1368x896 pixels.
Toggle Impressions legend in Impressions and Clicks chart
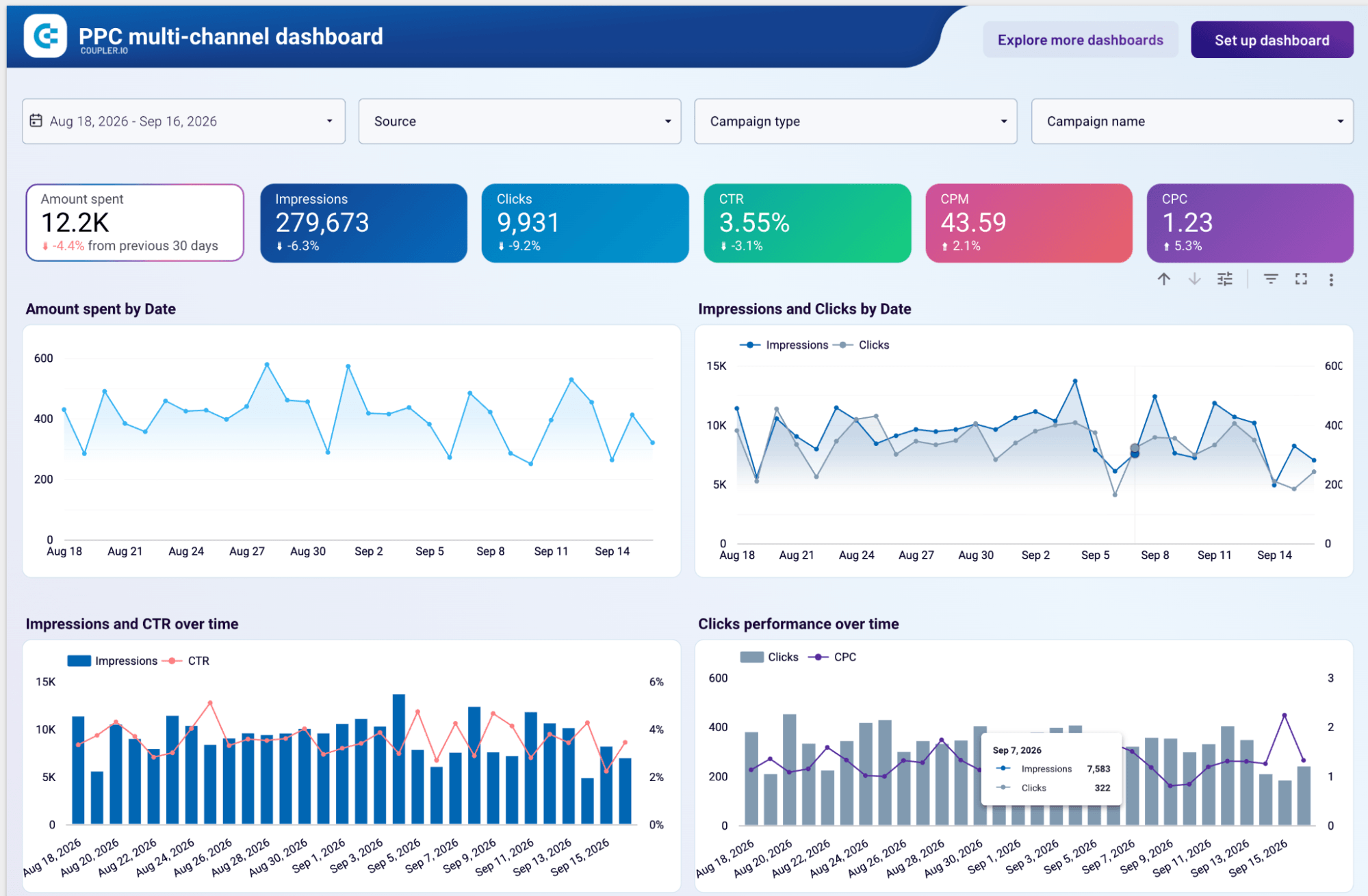pyautogui.click(x=784, y=345)
